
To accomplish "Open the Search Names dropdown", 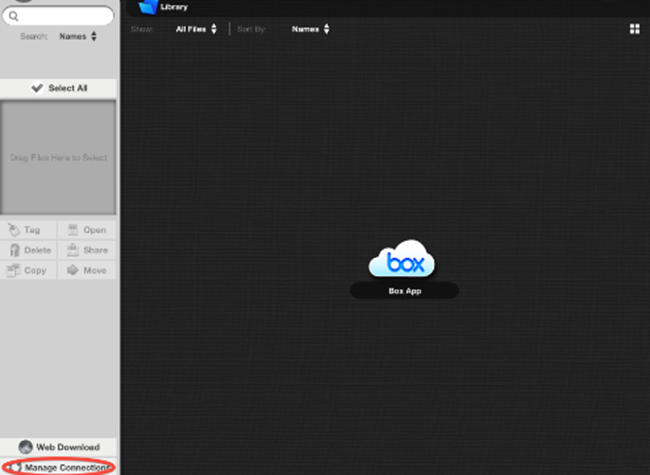I will (78, 36).
